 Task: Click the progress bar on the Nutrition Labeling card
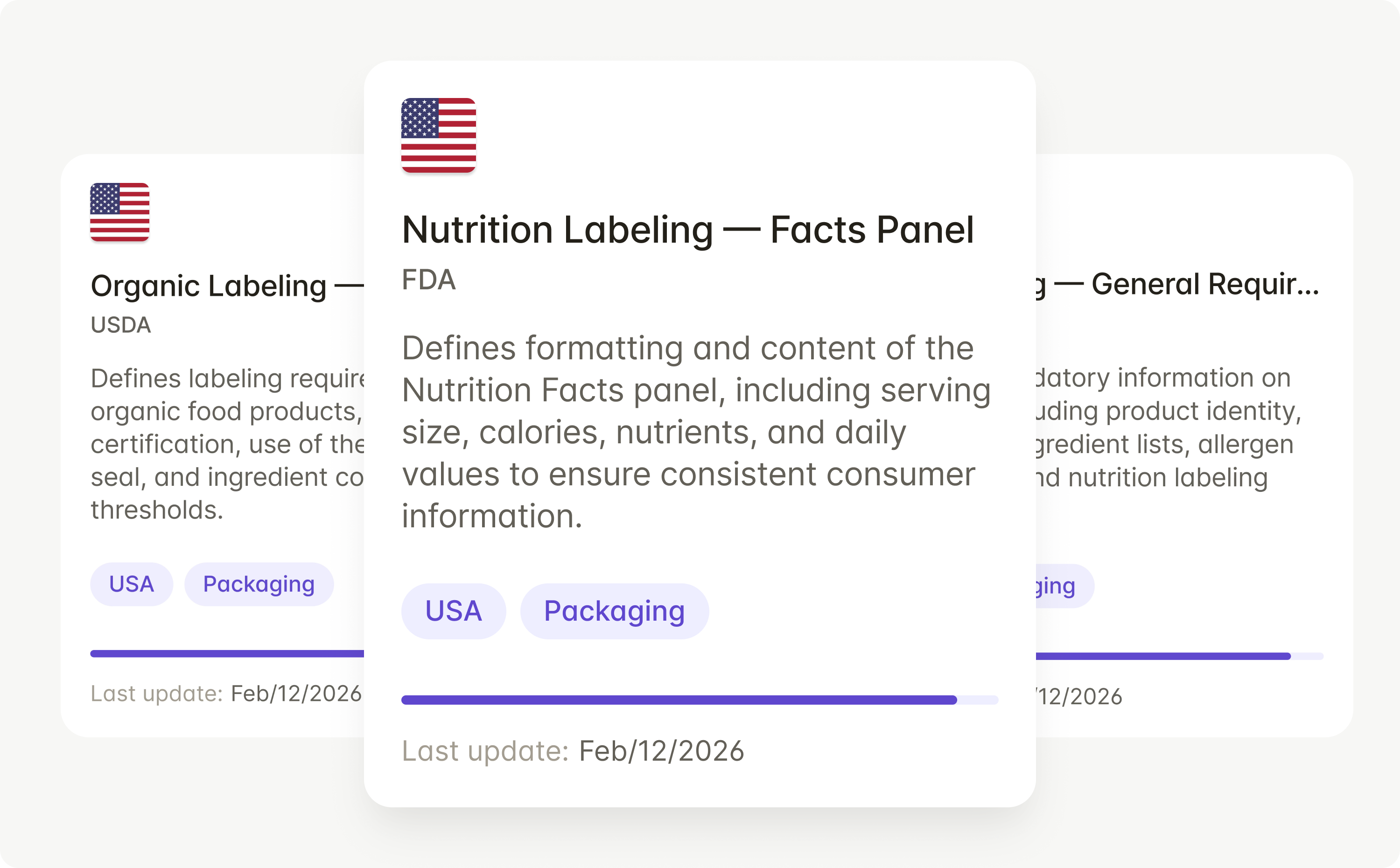699,699
